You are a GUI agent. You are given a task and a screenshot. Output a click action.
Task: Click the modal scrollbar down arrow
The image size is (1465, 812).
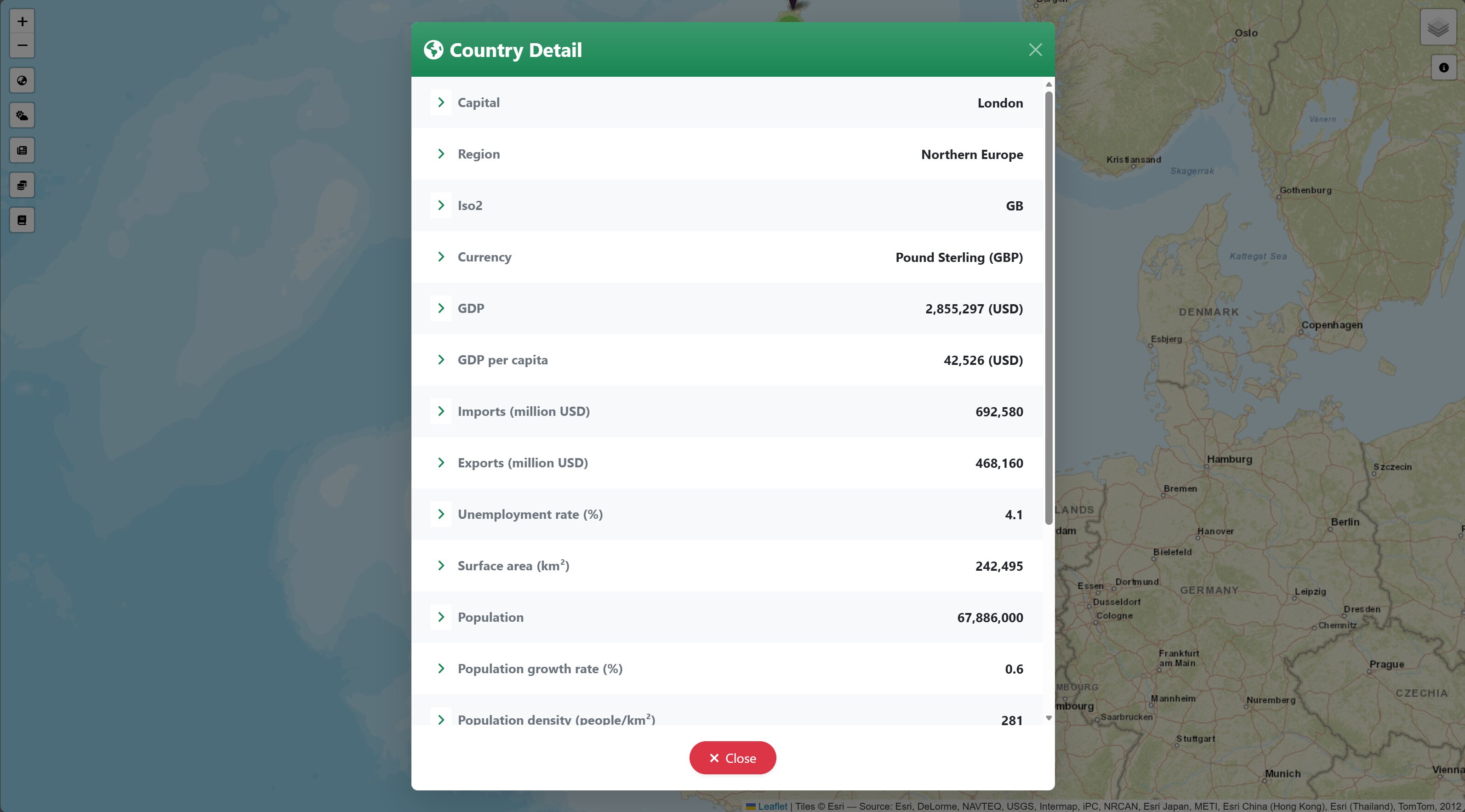click(1049, 718)
